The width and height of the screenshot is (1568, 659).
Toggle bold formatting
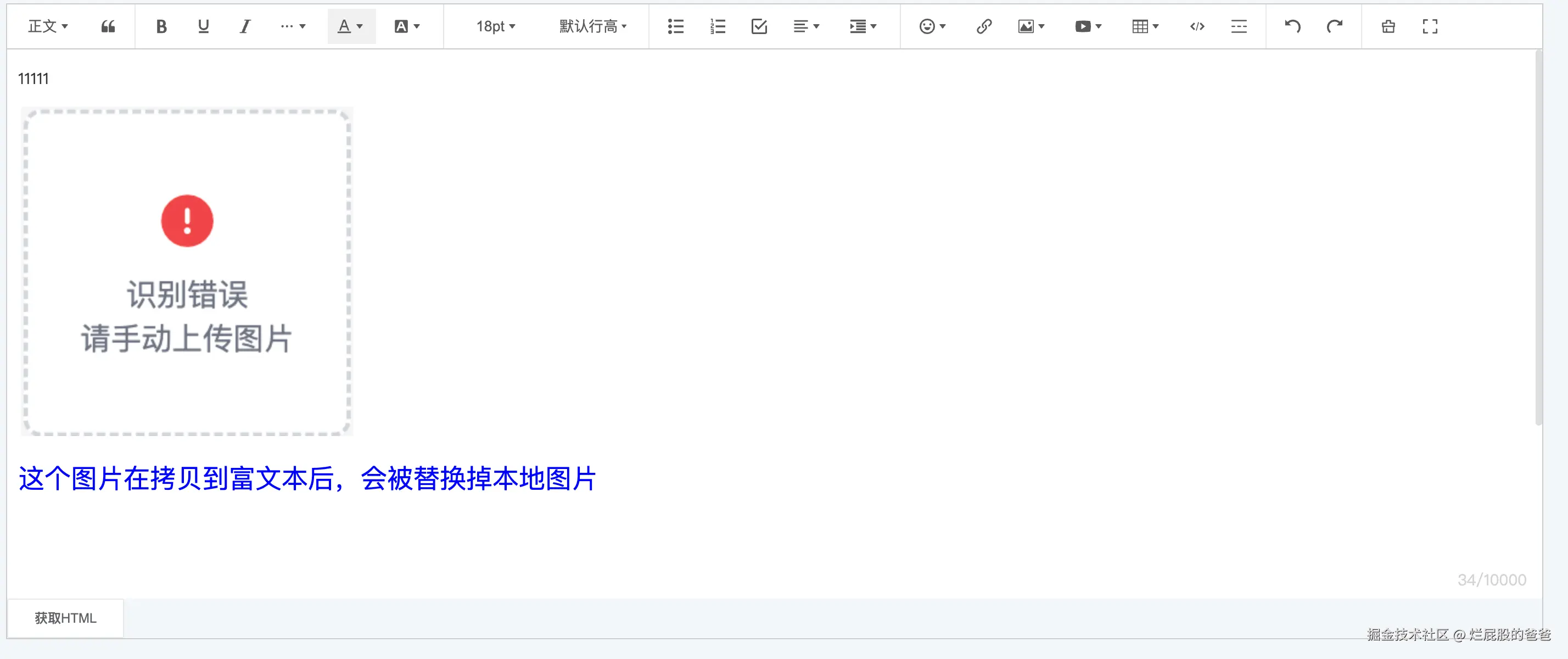click(161, 26)
